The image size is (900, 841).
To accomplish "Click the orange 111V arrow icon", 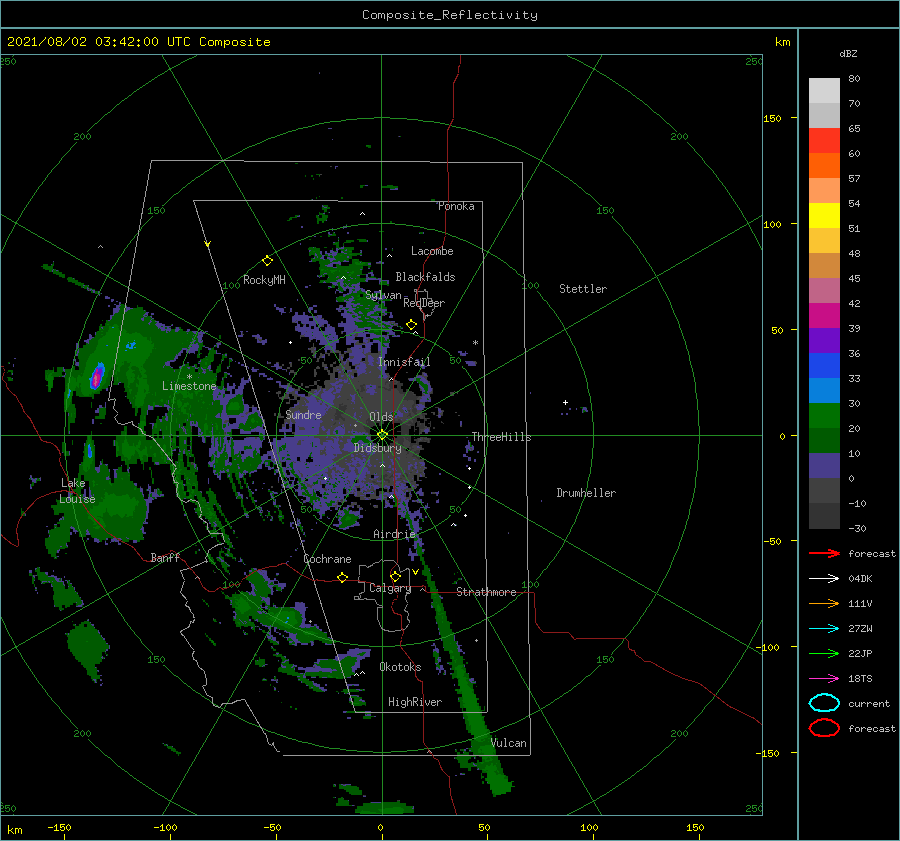I will pos(824,603).
